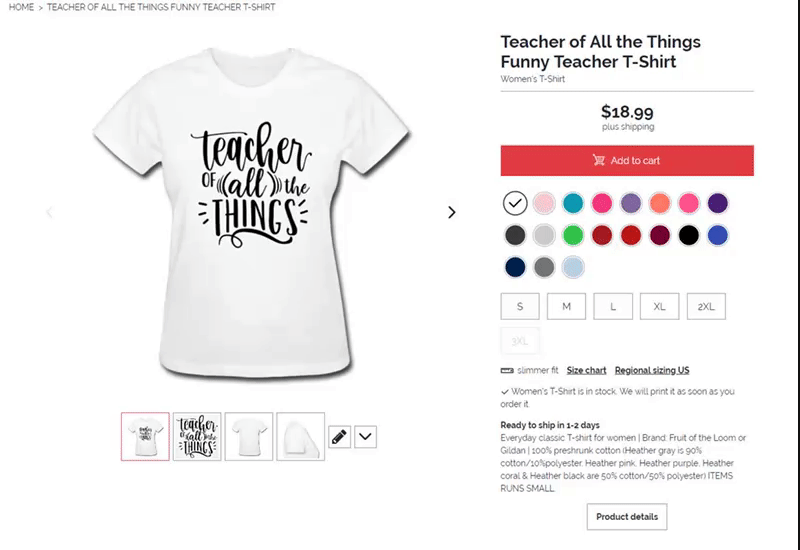Click the faded previous image arrow
800x550 pixels.
(x=49, y=212)
